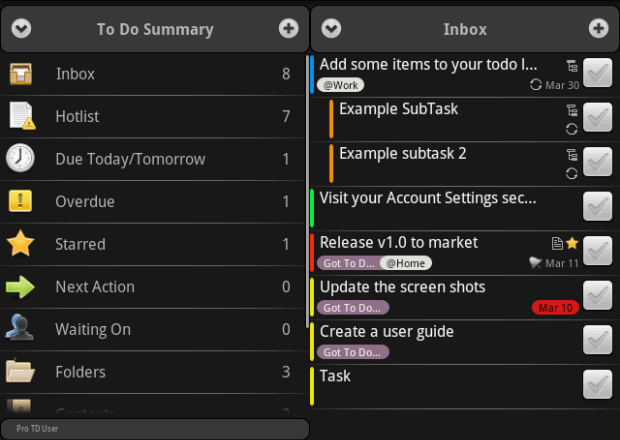Image resolution: width=620 pixels, height=440 pixels.
Task: Click the Due Today/Tomorrow clock icon
Action: pos(20,158)
